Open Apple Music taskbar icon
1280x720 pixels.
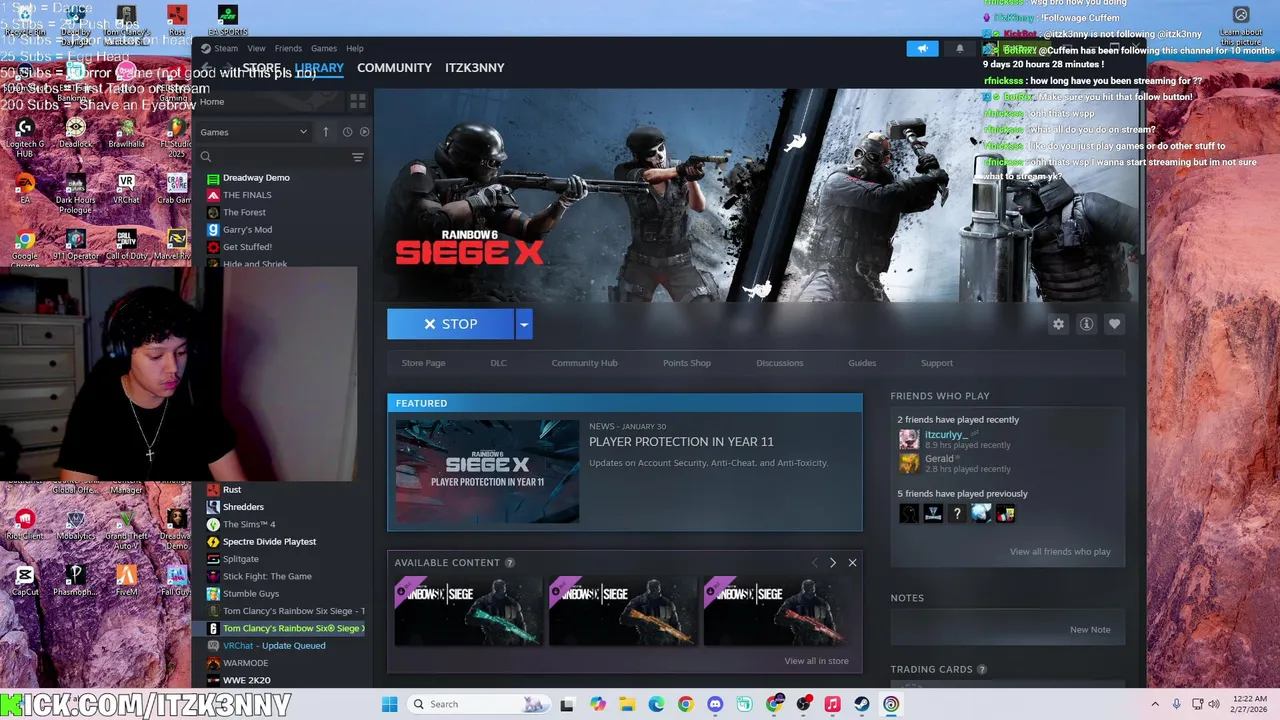tap(832, 704)
